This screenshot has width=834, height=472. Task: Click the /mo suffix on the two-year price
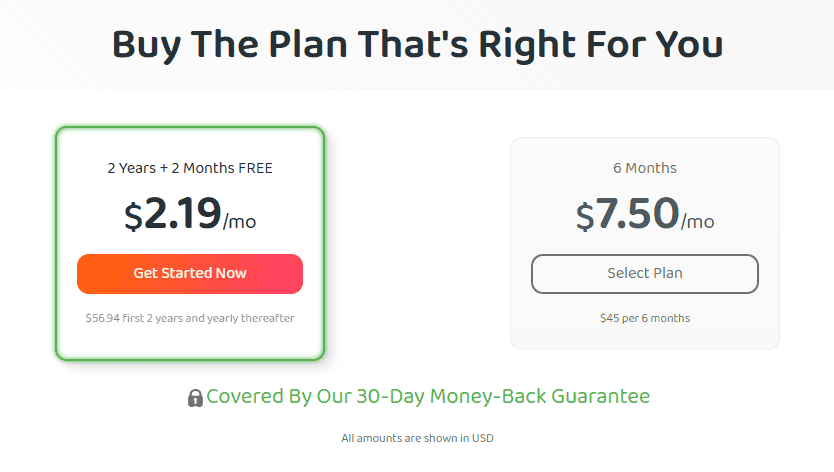239,221
